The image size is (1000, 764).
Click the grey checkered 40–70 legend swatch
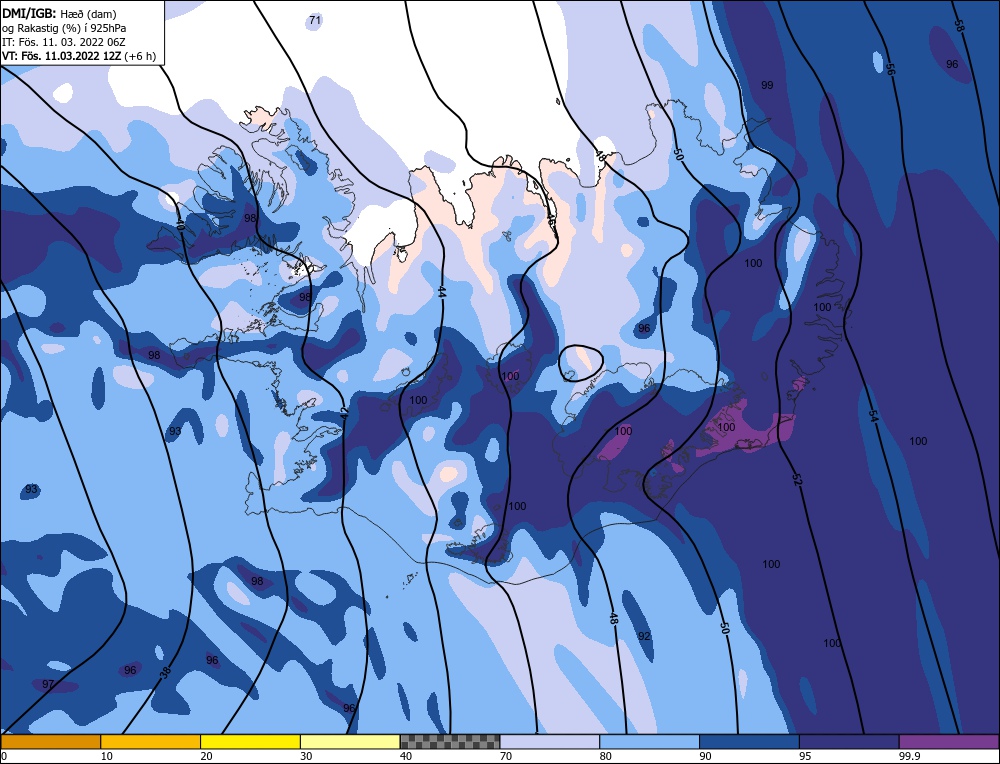(x=450, y=741)
